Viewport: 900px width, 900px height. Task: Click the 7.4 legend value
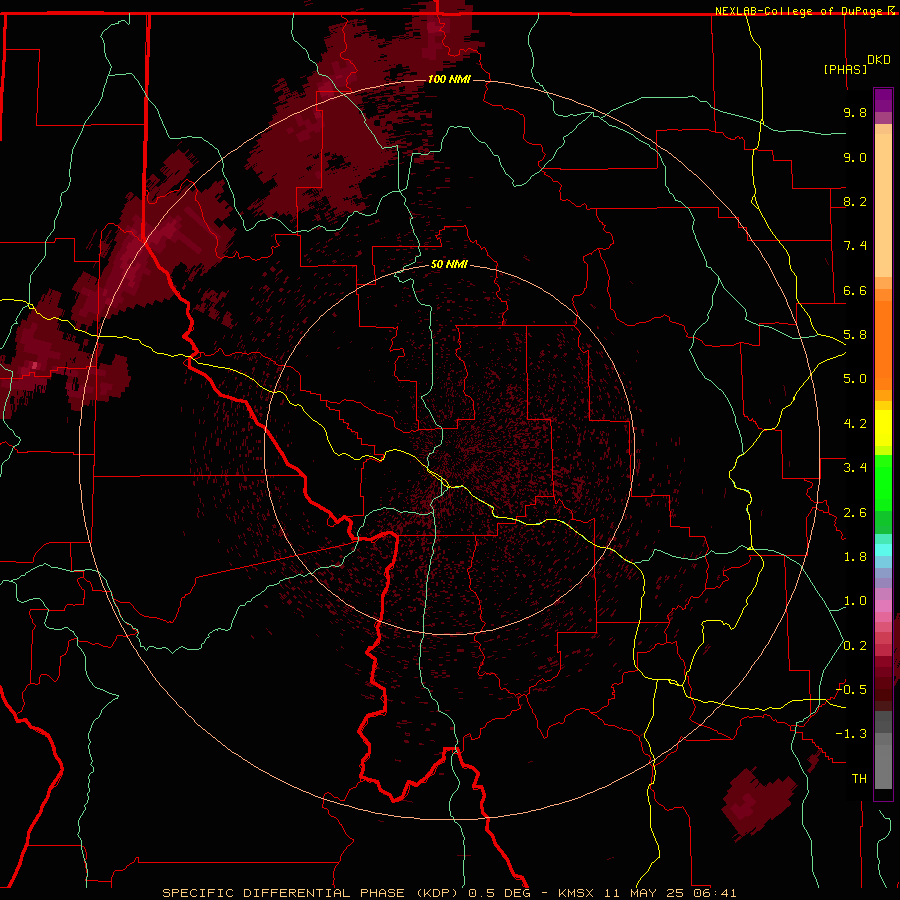point(855,246)
